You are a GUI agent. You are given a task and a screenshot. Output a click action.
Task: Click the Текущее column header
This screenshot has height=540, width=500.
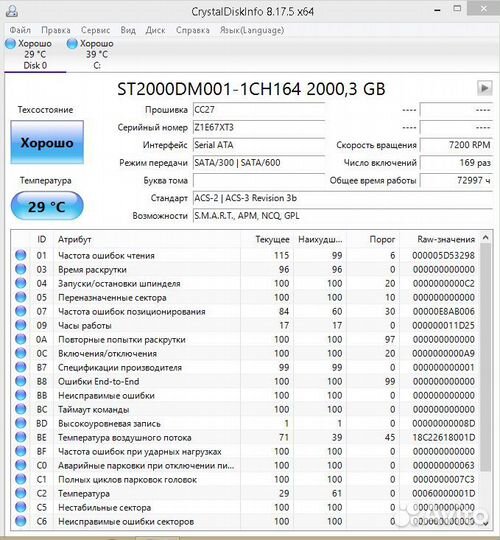coord(267,239)
